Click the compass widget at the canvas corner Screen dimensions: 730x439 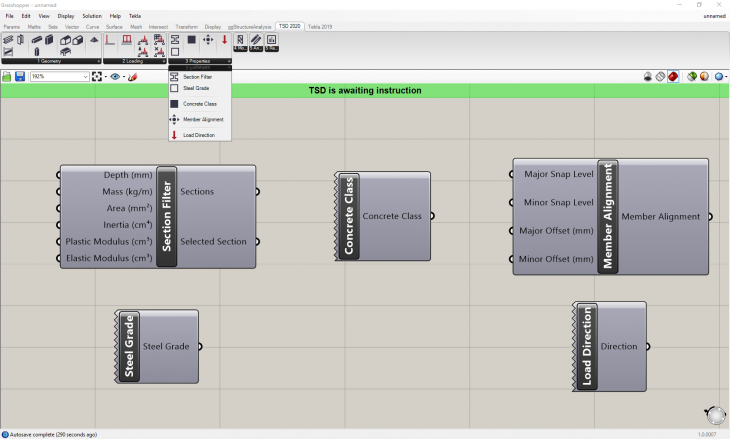(716, 415)
